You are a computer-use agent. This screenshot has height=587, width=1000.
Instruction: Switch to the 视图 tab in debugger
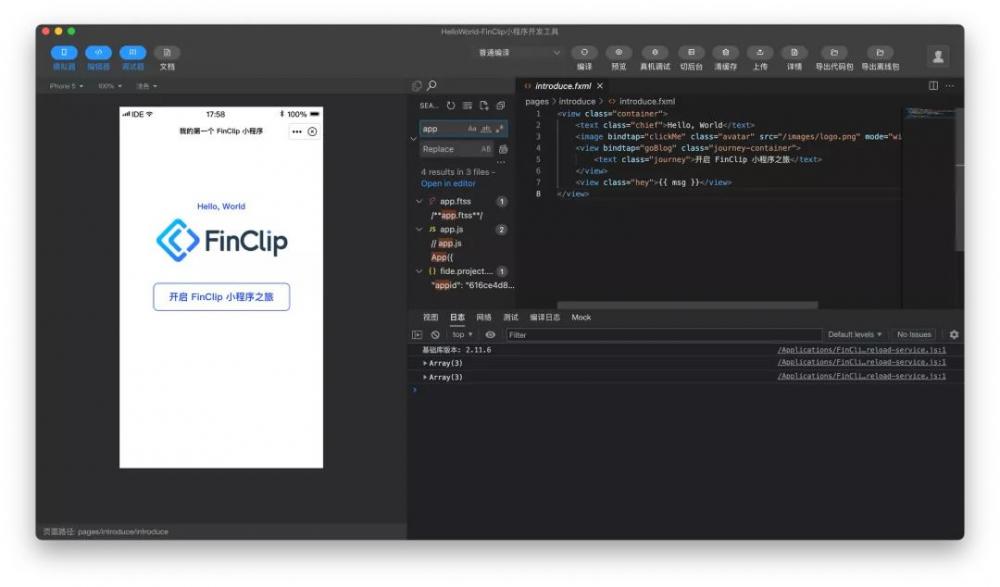pyautogui.click(x=430, y=317)
